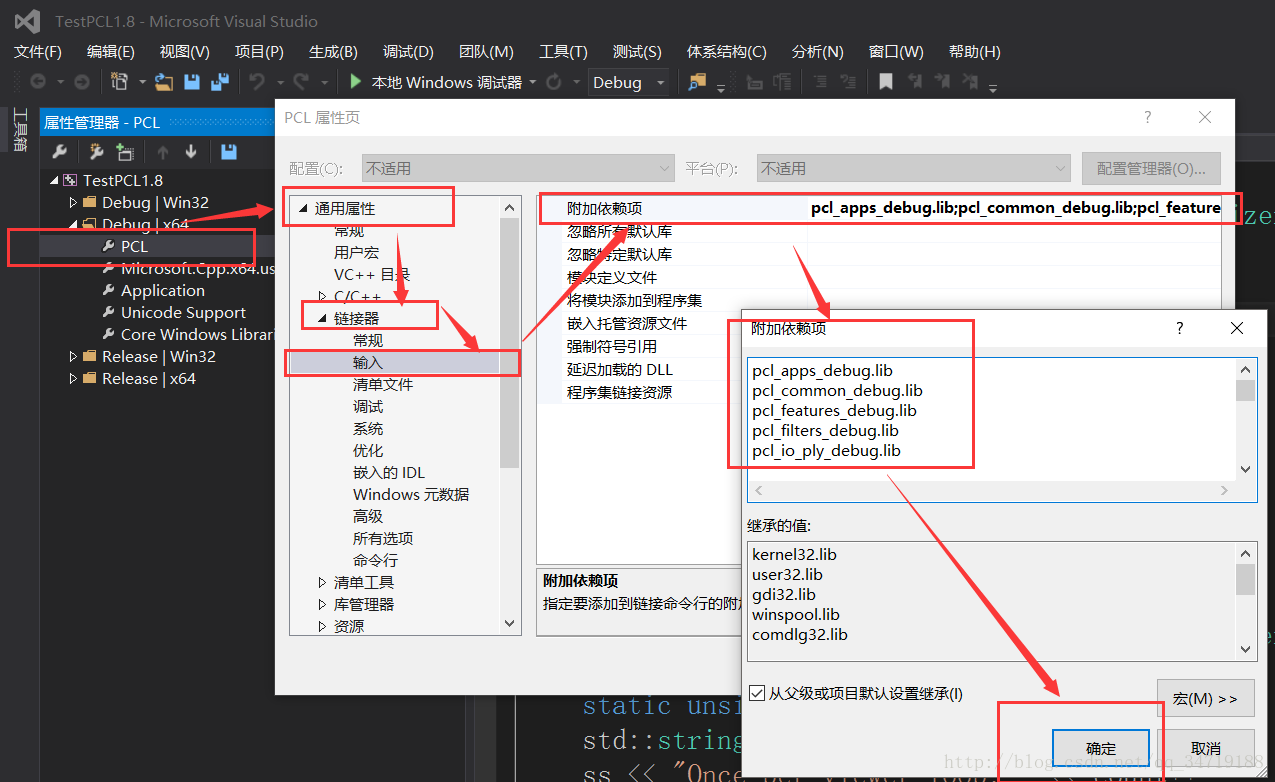Click the move down arrow in Property Manager
Screen dimensions: 1275x782
(x=191, y=152)
